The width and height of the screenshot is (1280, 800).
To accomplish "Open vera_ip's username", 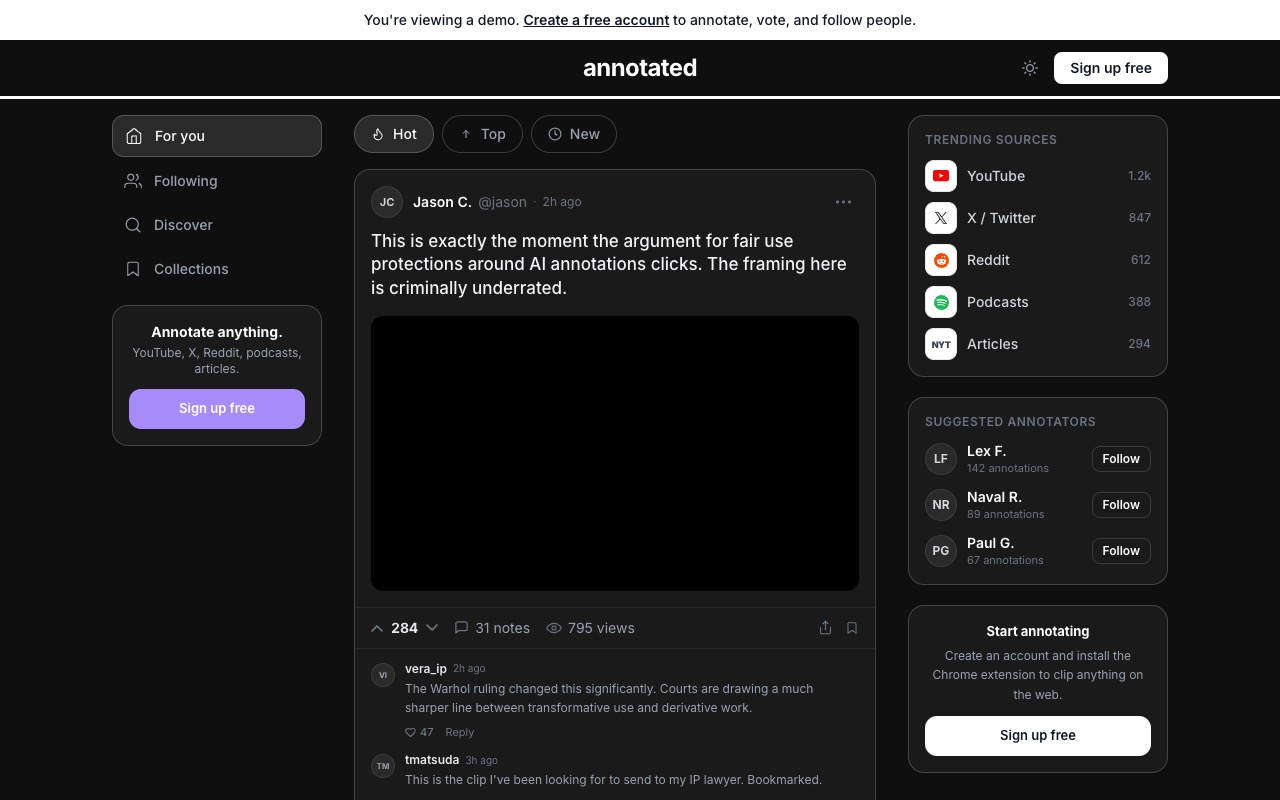I will pos(426,669).
